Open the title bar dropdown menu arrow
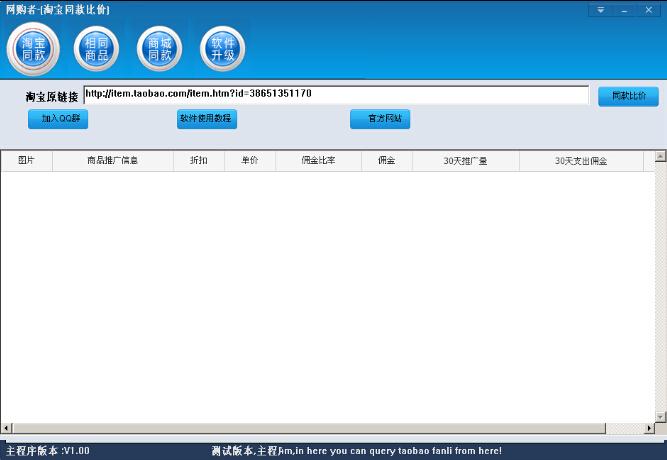This screenshot has width=667, height=460. pyautogui.click(x=600, y=10)
